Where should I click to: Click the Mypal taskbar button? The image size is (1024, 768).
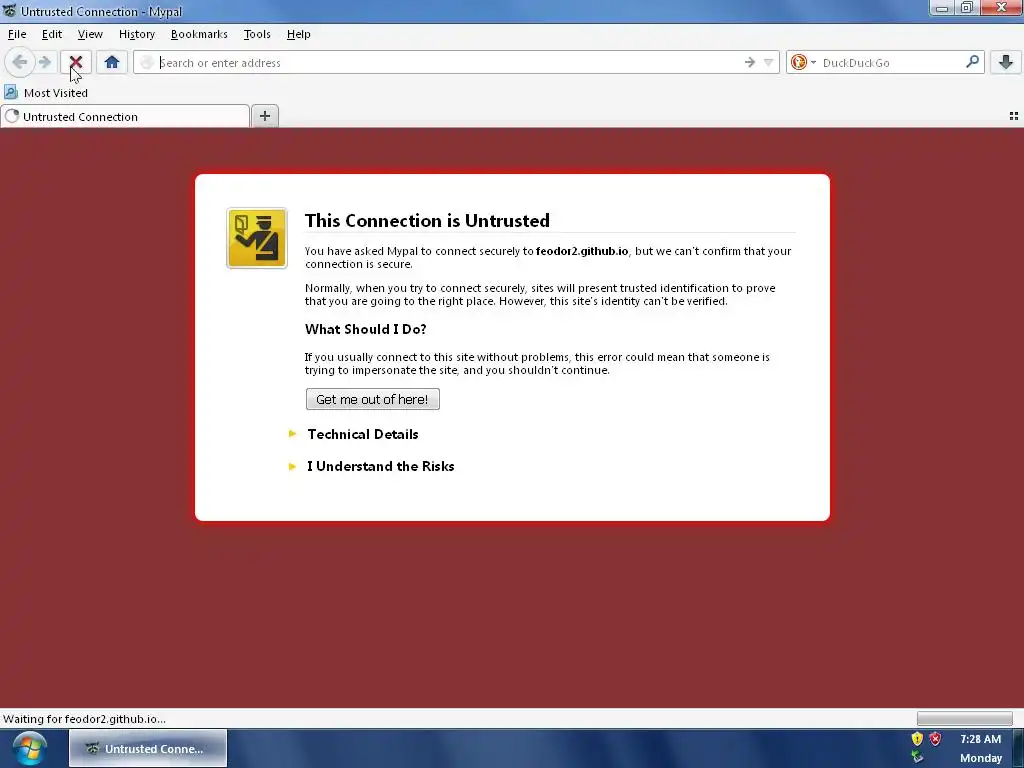pyautogui.click(x=148, y=748)
